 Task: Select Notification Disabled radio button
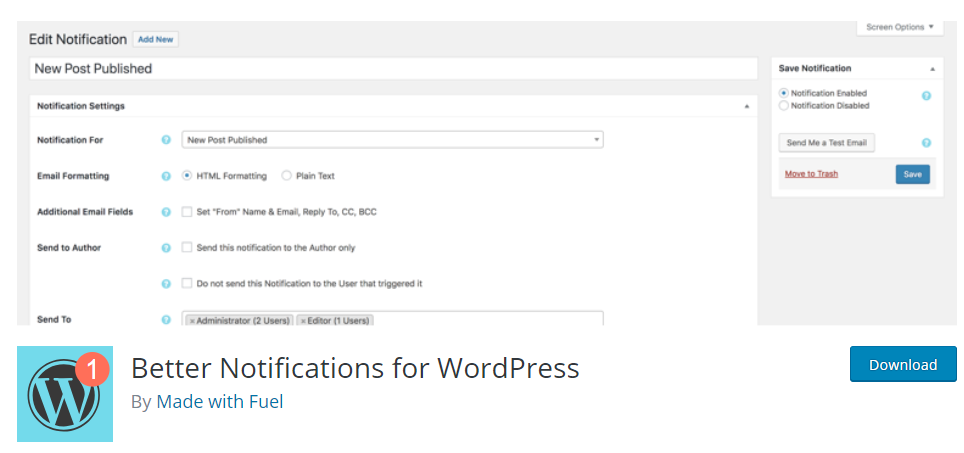click(x=784, y=105)
